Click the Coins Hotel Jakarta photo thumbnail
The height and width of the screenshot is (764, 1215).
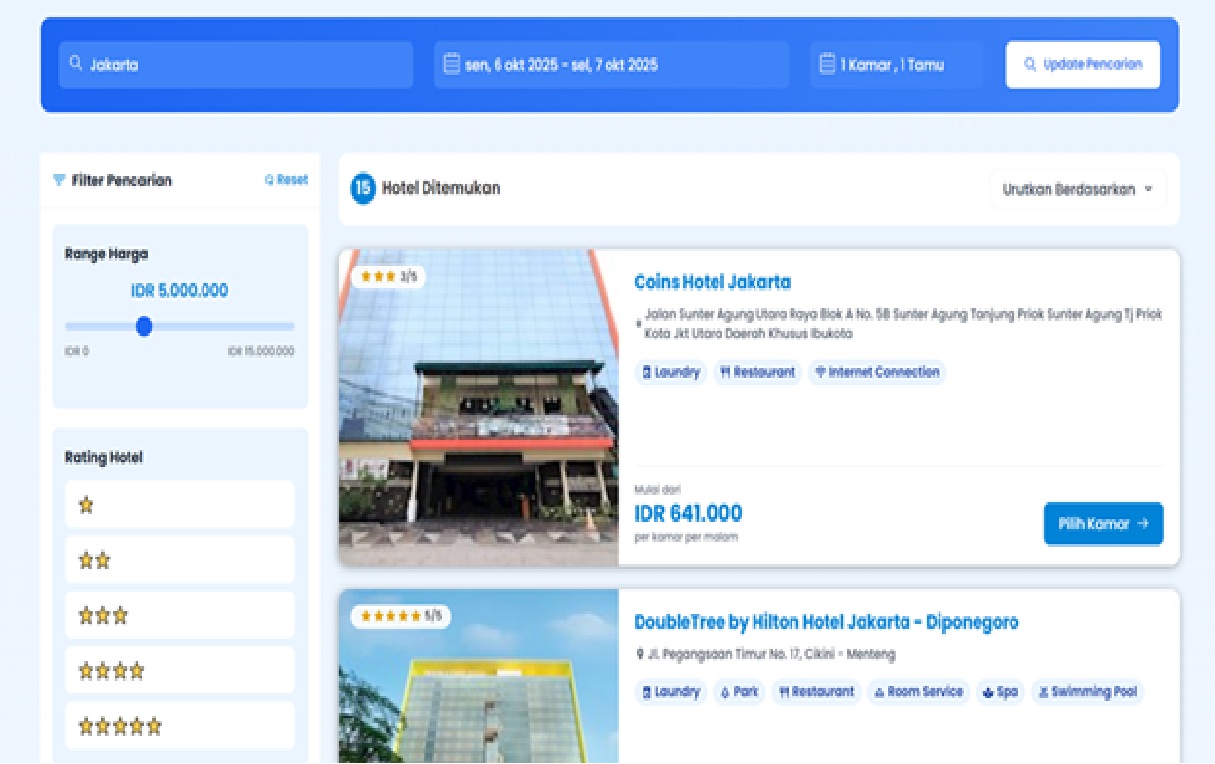(x=478, y=407)
